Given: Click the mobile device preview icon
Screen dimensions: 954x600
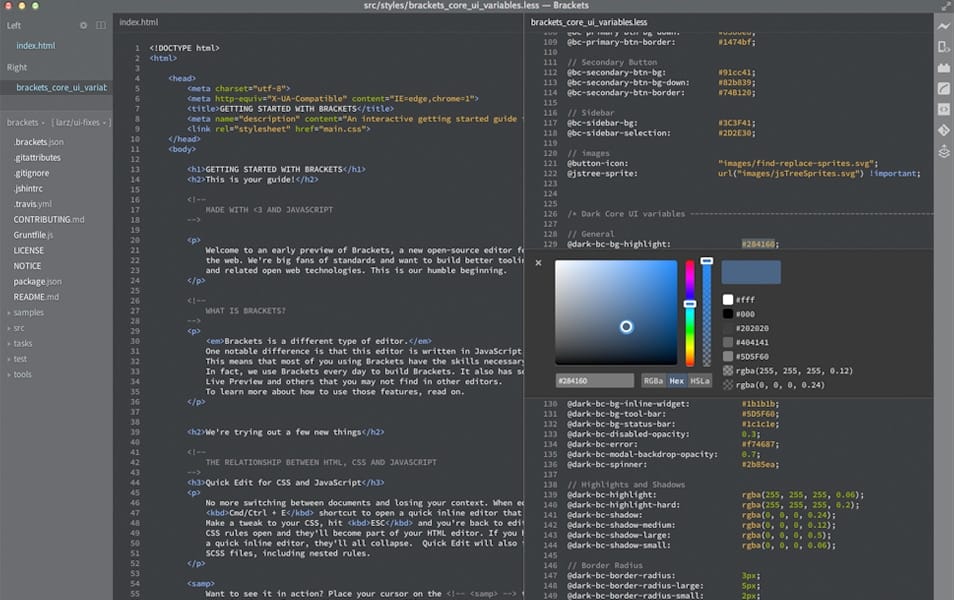Looking at the screenshot, I should click(x=941, y=48).
